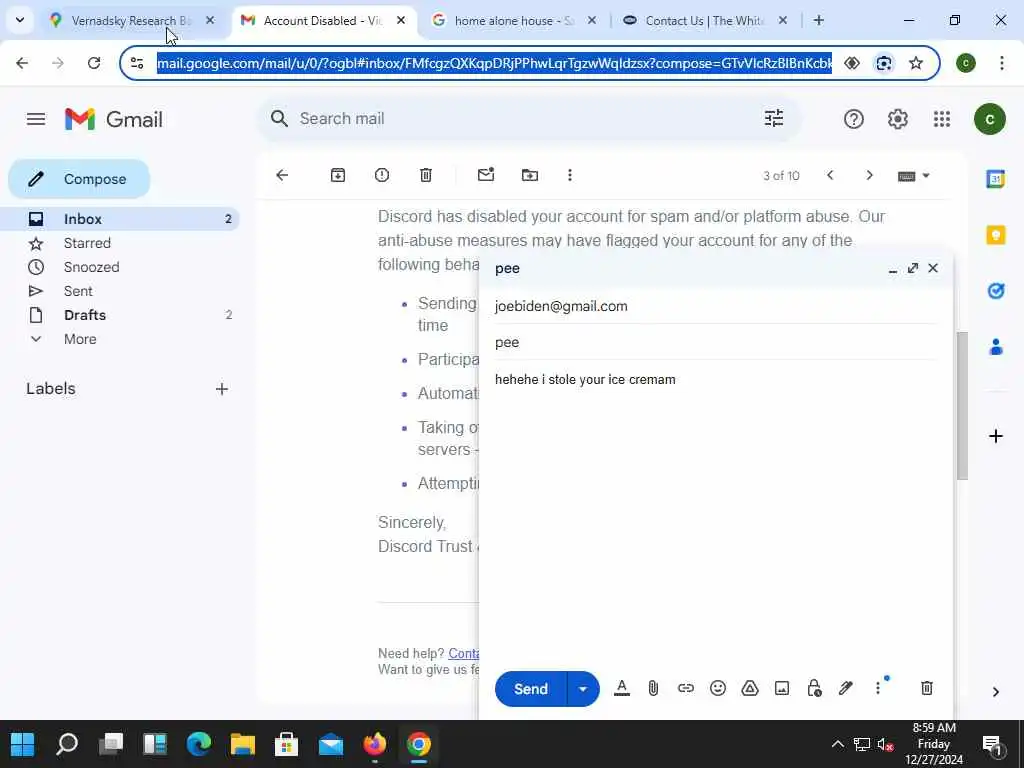Viewport: 1024px width, 768px height.
Task: Toggle formatting options in compose
Action: 622,688
